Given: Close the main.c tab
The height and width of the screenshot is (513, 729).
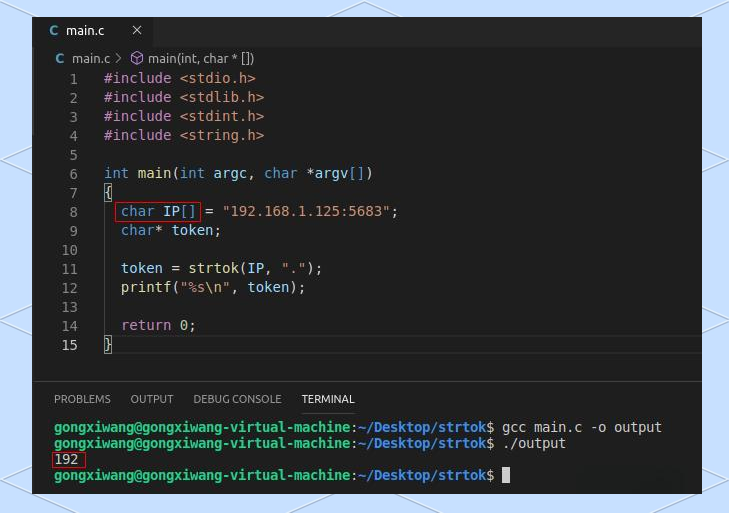Looking at the screenshot, I should [x=137, y=30].
